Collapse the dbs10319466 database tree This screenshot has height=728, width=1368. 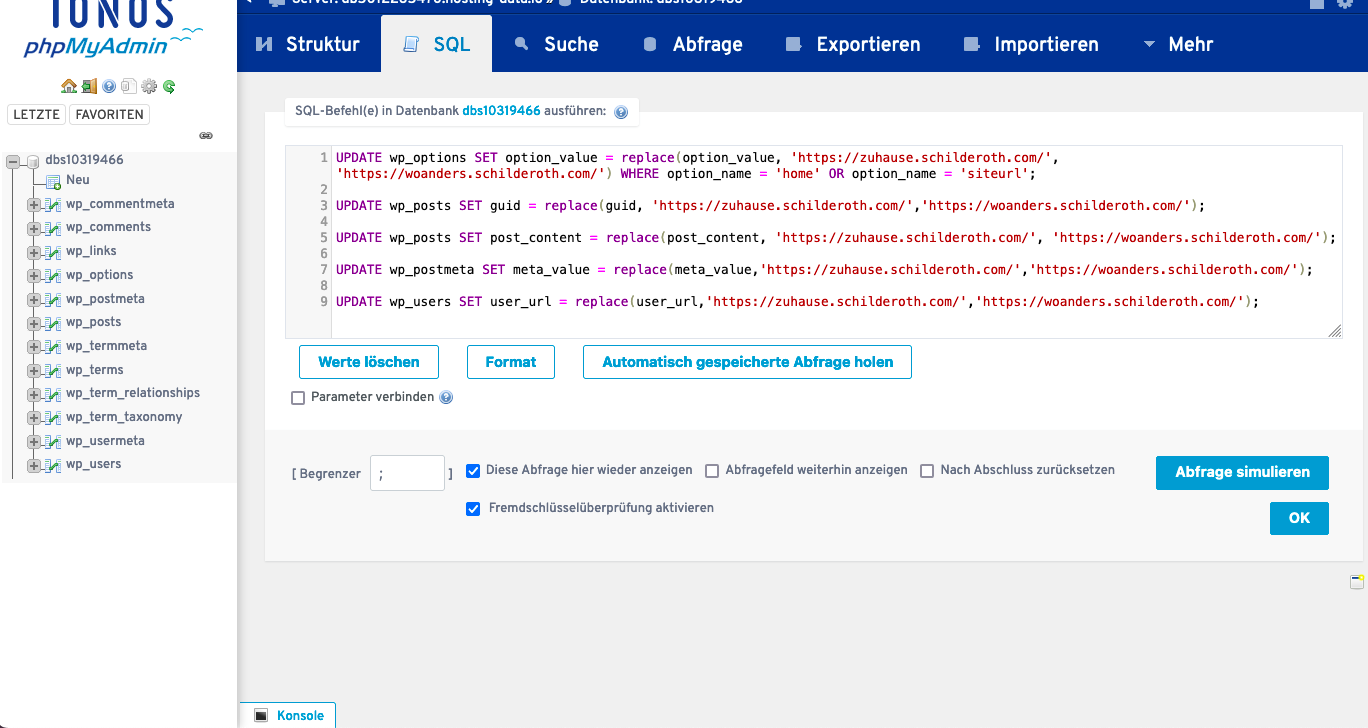tap(14, 161)
